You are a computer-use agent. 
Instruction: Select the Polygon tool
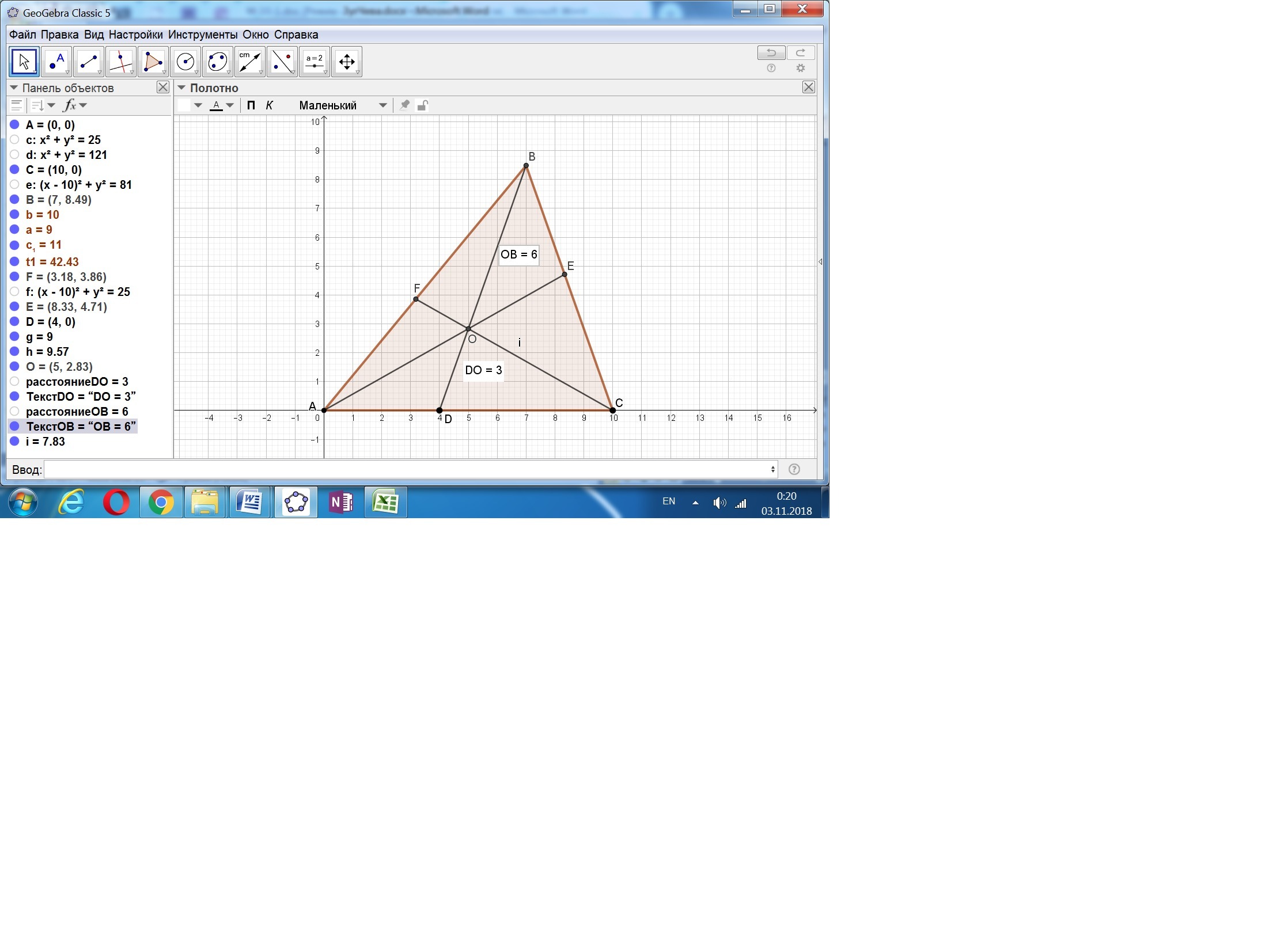point(153,62)
